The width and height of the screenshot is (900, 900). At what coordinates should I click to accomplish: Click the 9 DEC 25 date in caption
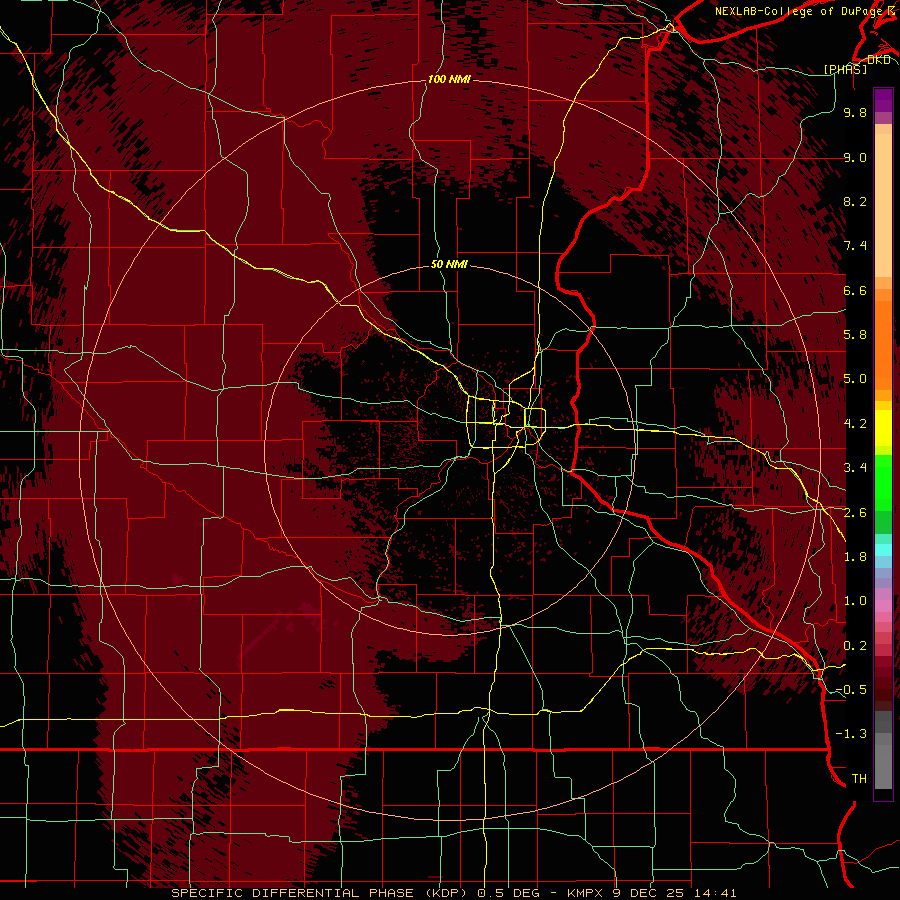click(650, 893)
